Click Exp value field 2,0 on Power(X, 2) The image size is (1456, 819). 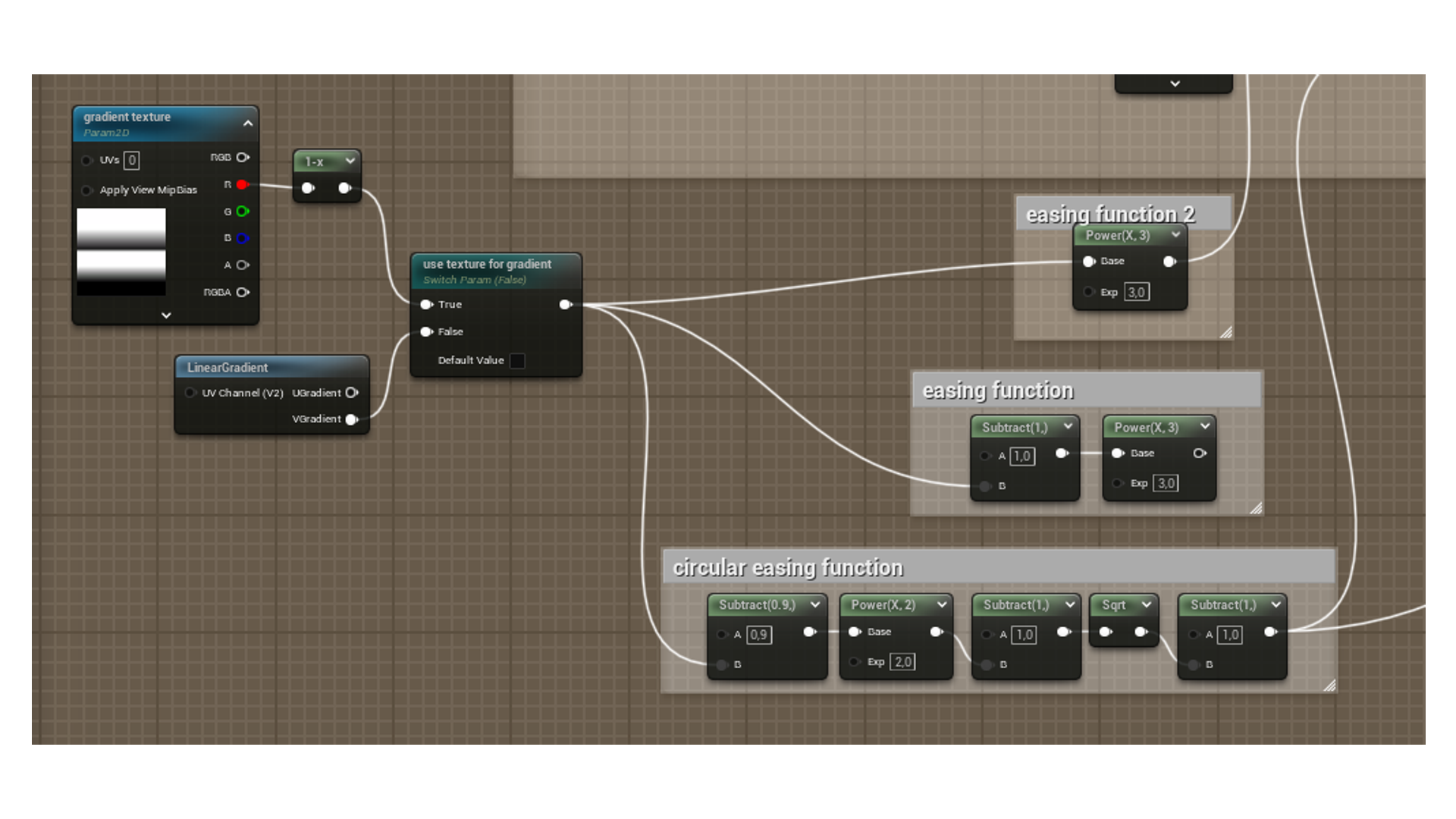902,662
